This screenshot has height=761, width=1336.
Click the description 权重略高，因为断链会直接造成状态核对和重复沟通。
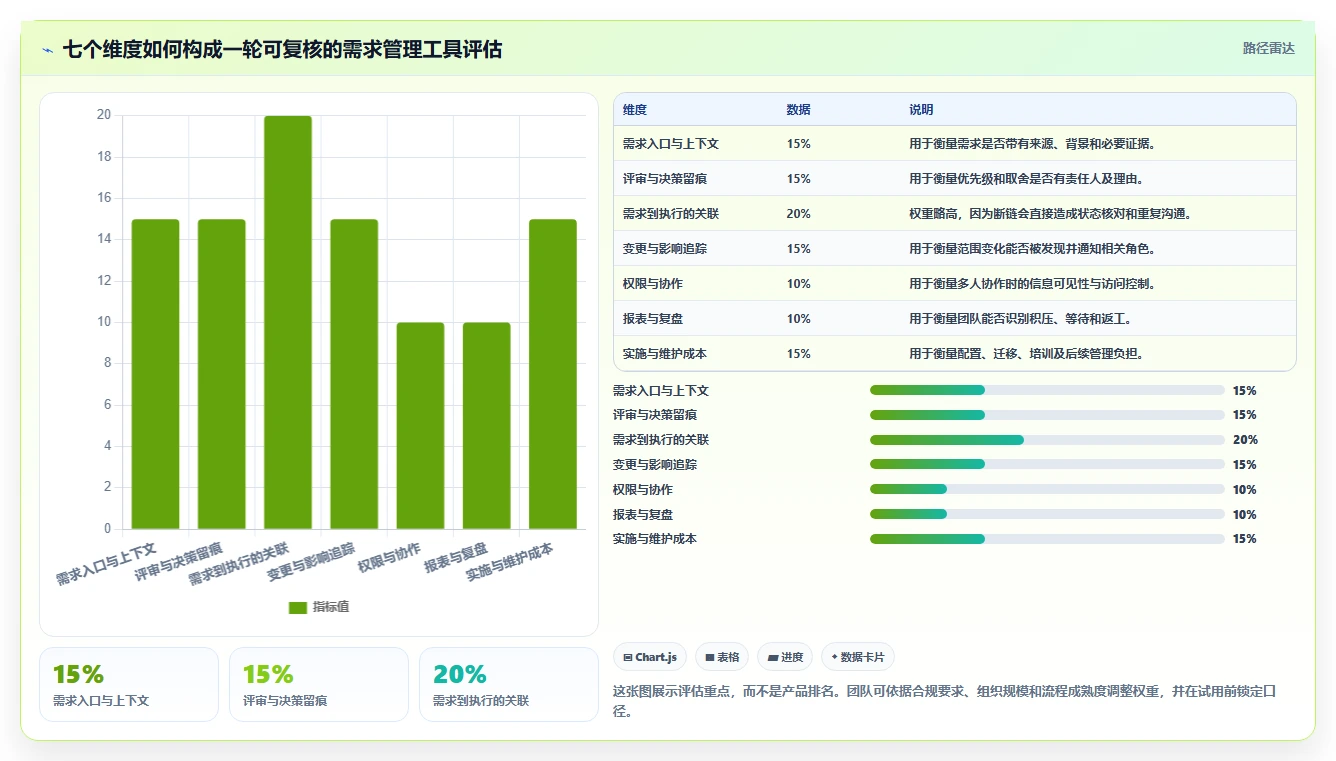click(1051, 214)
